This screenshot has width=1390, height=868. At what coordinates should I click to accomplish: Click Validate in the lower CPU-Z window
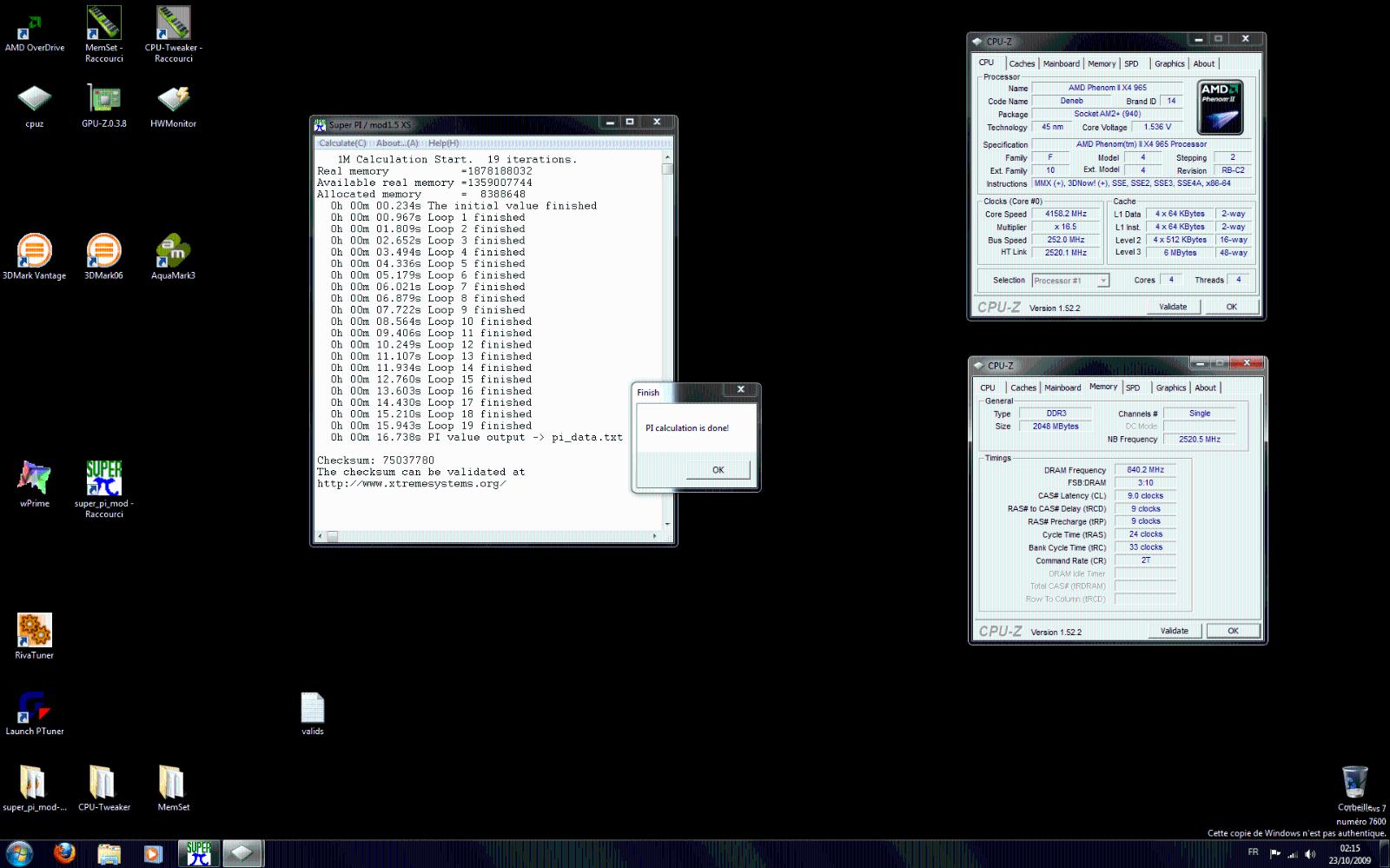1175,631
